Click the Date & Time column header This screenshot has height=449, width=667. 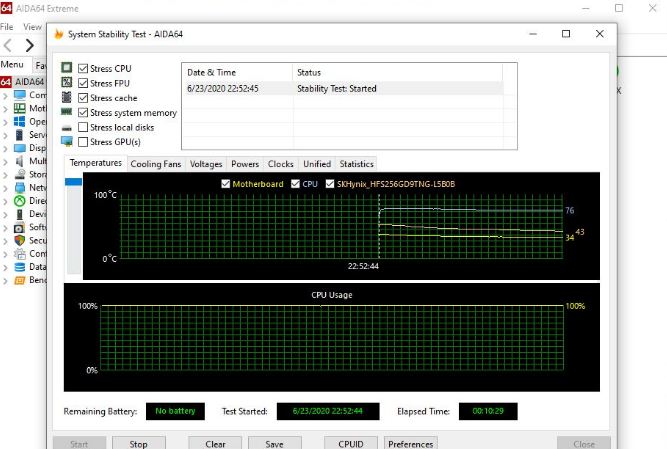(237, 72)
